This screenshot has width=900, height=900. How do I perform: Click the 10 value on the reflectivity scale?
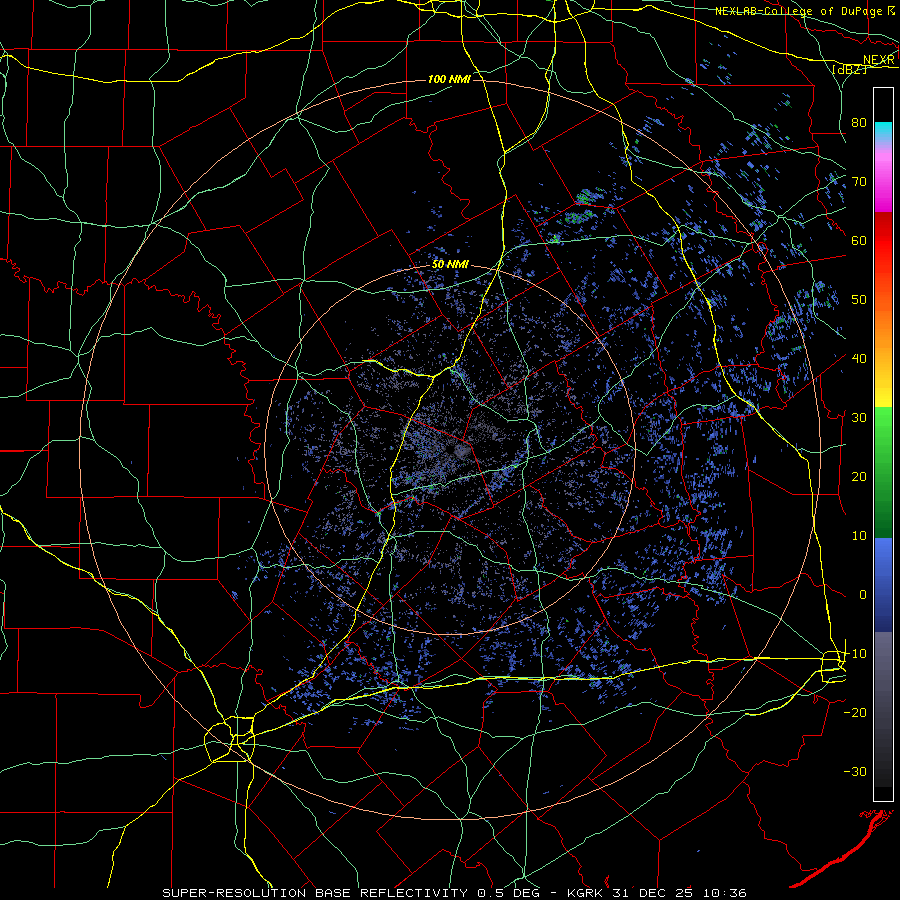(859, 536)
